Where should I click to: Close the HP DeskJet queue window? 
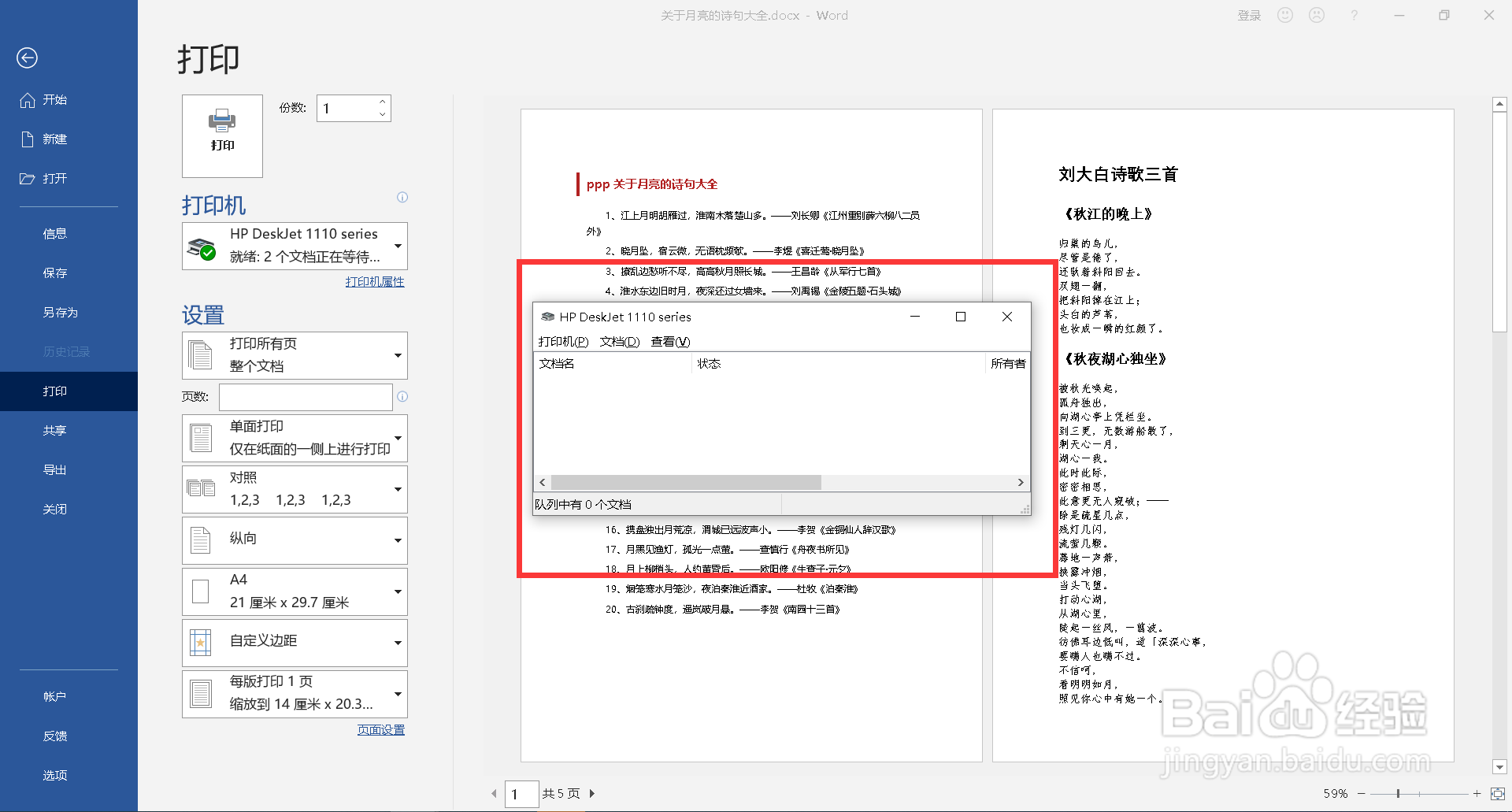pos(1007,317)
